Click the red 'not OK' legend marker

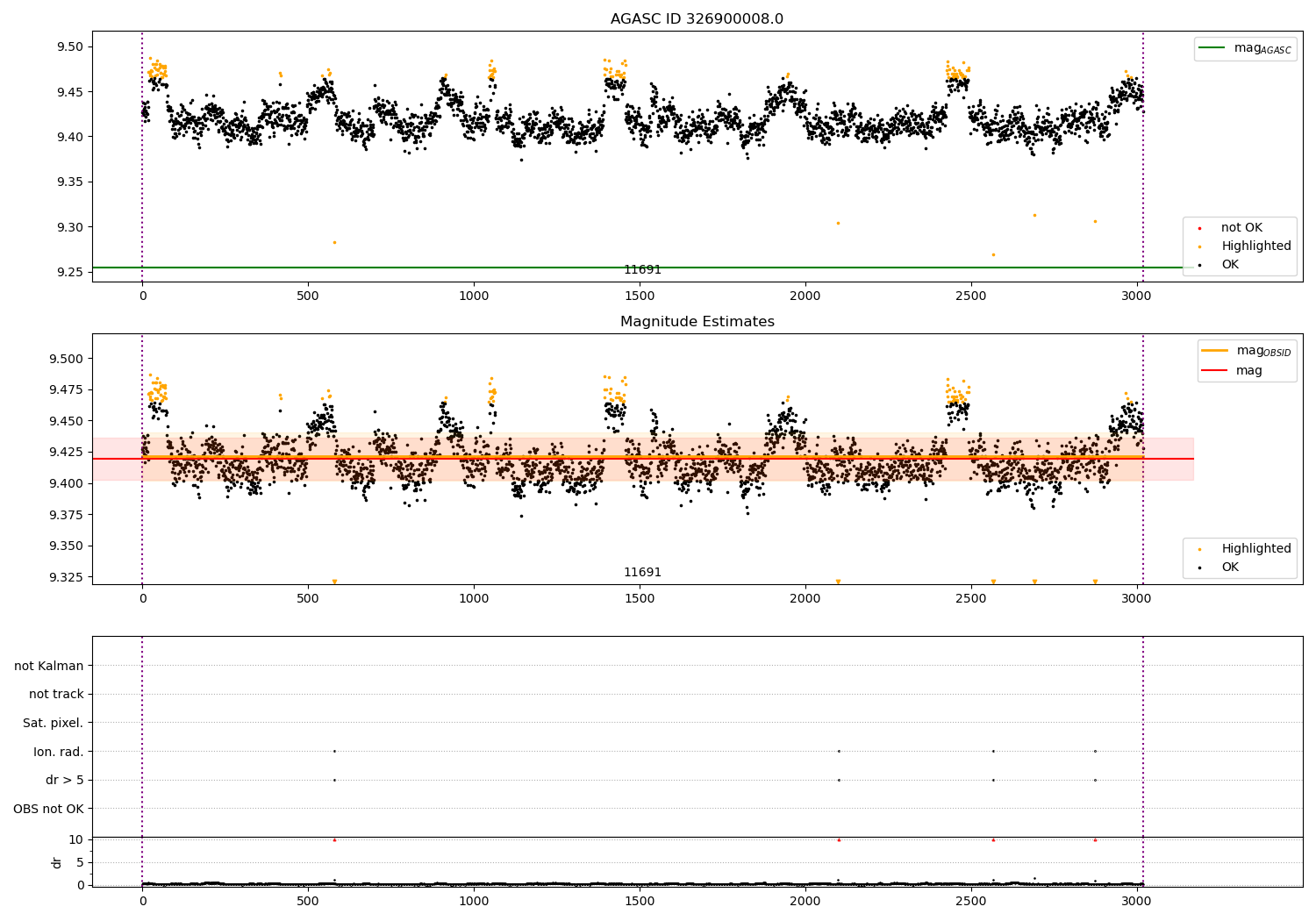(1199, 228)
